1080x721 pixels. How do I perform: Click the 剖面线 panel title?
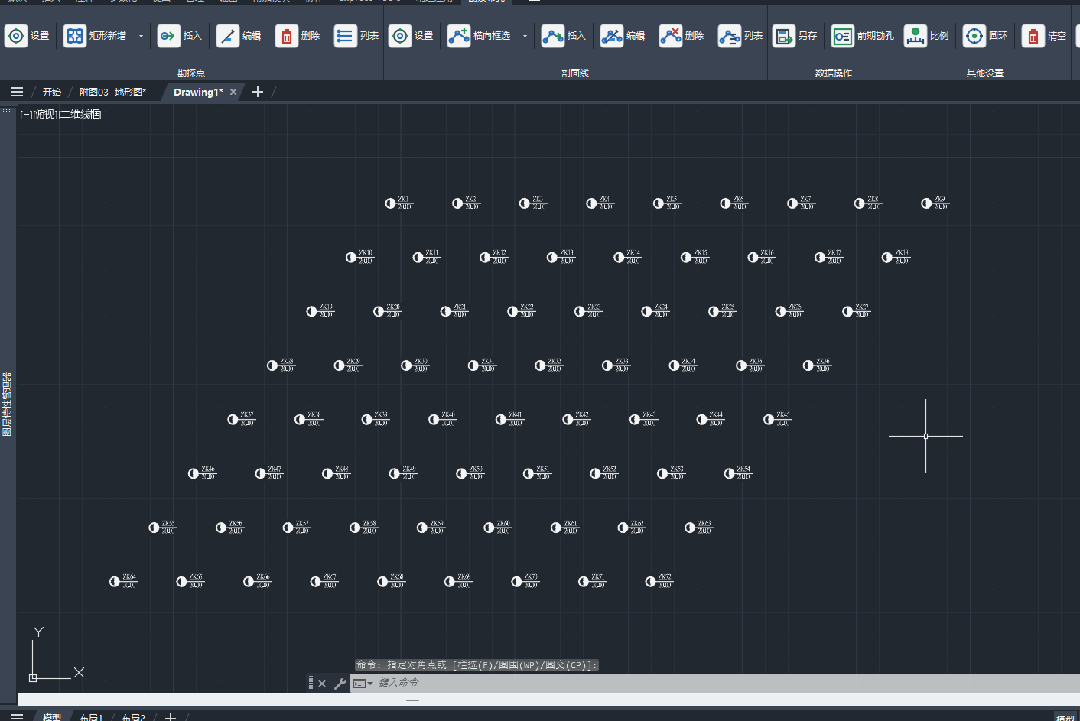coord(575,72)
